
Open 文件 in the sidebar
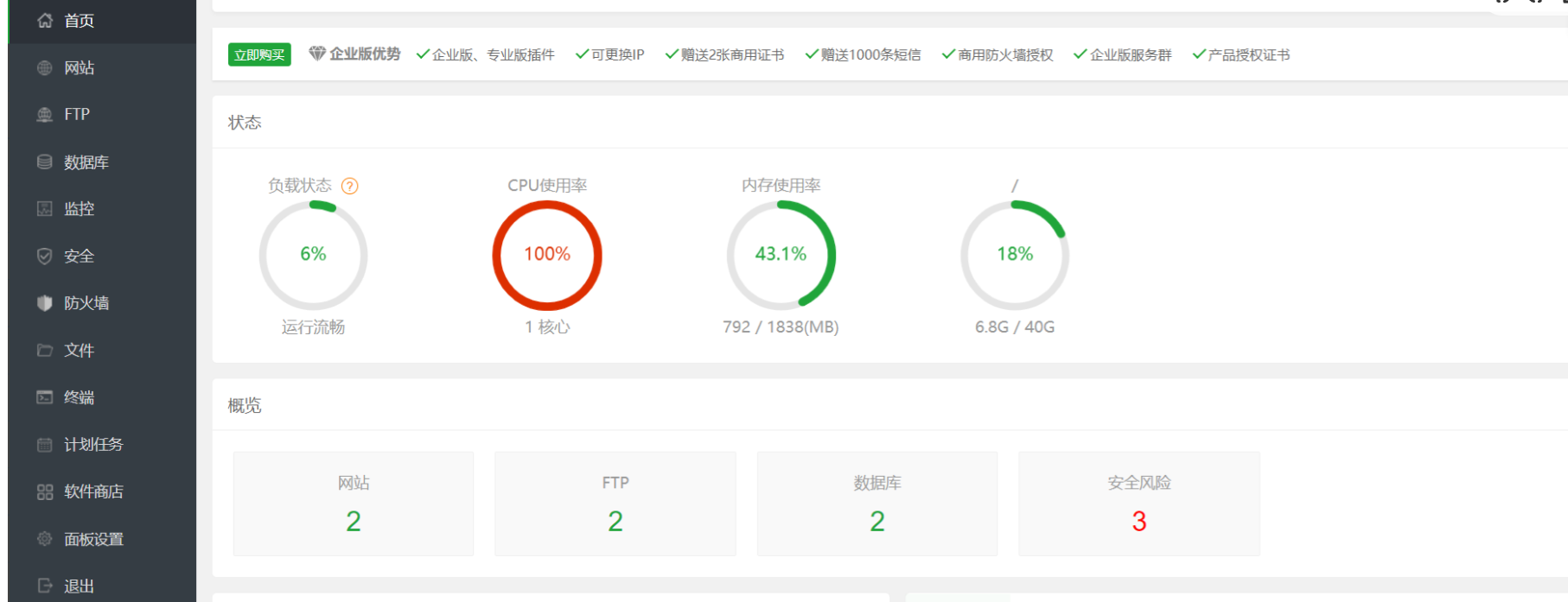pos(102,350)
